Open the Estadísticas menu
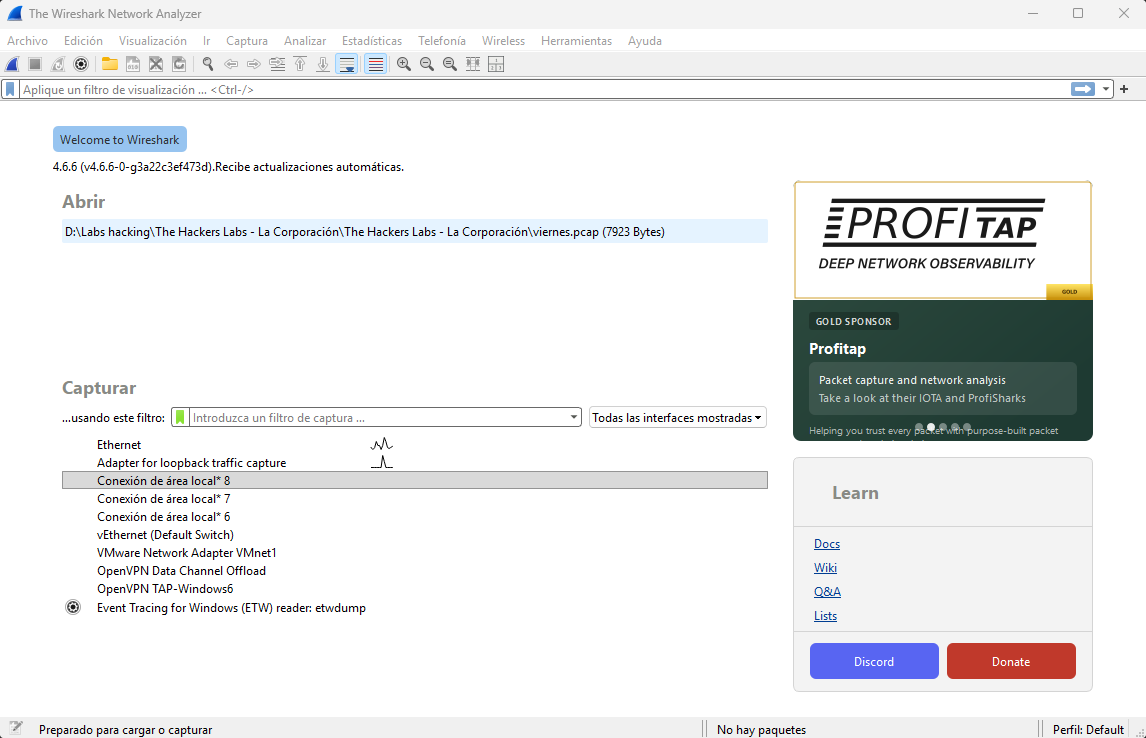1146x738 pixels. tap(372, 41)
